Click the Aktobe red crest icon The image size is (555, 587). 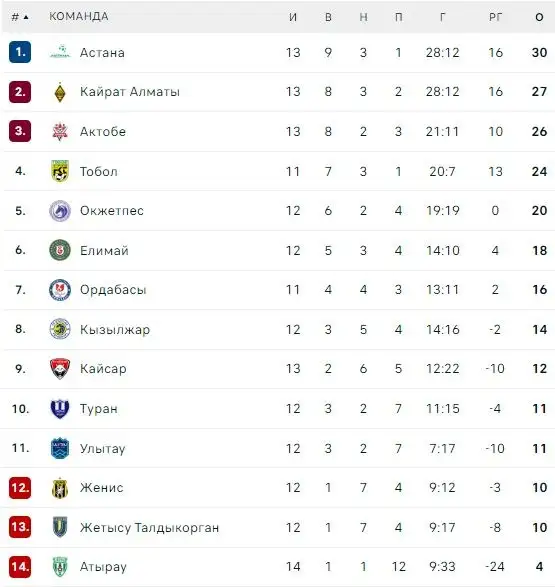60,131
